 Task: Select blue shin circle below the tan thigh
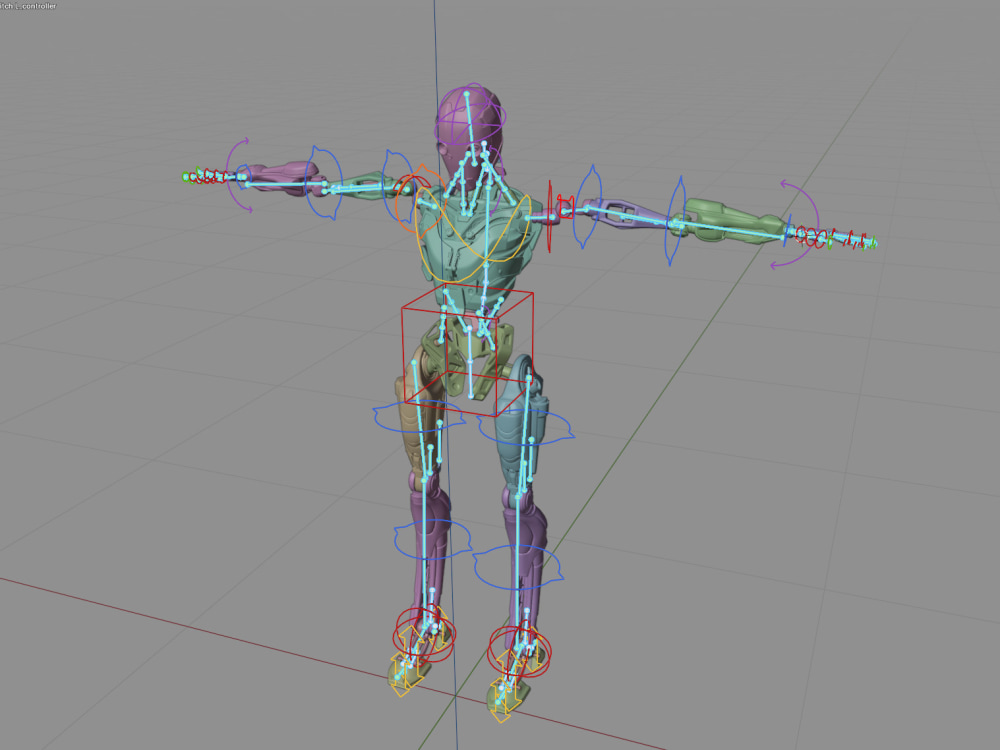pos(432,540)
